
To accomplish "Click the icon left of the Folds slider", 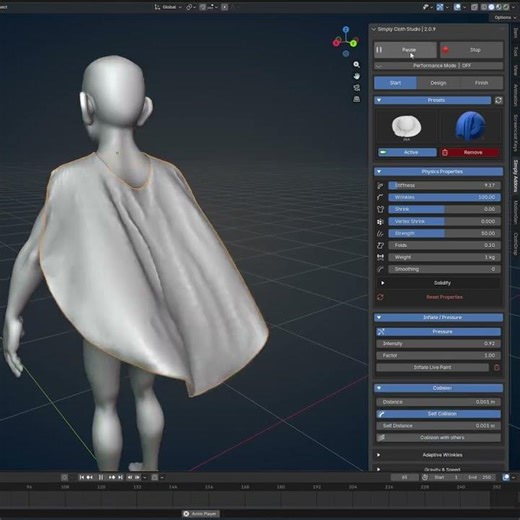I will click(380, 246).
